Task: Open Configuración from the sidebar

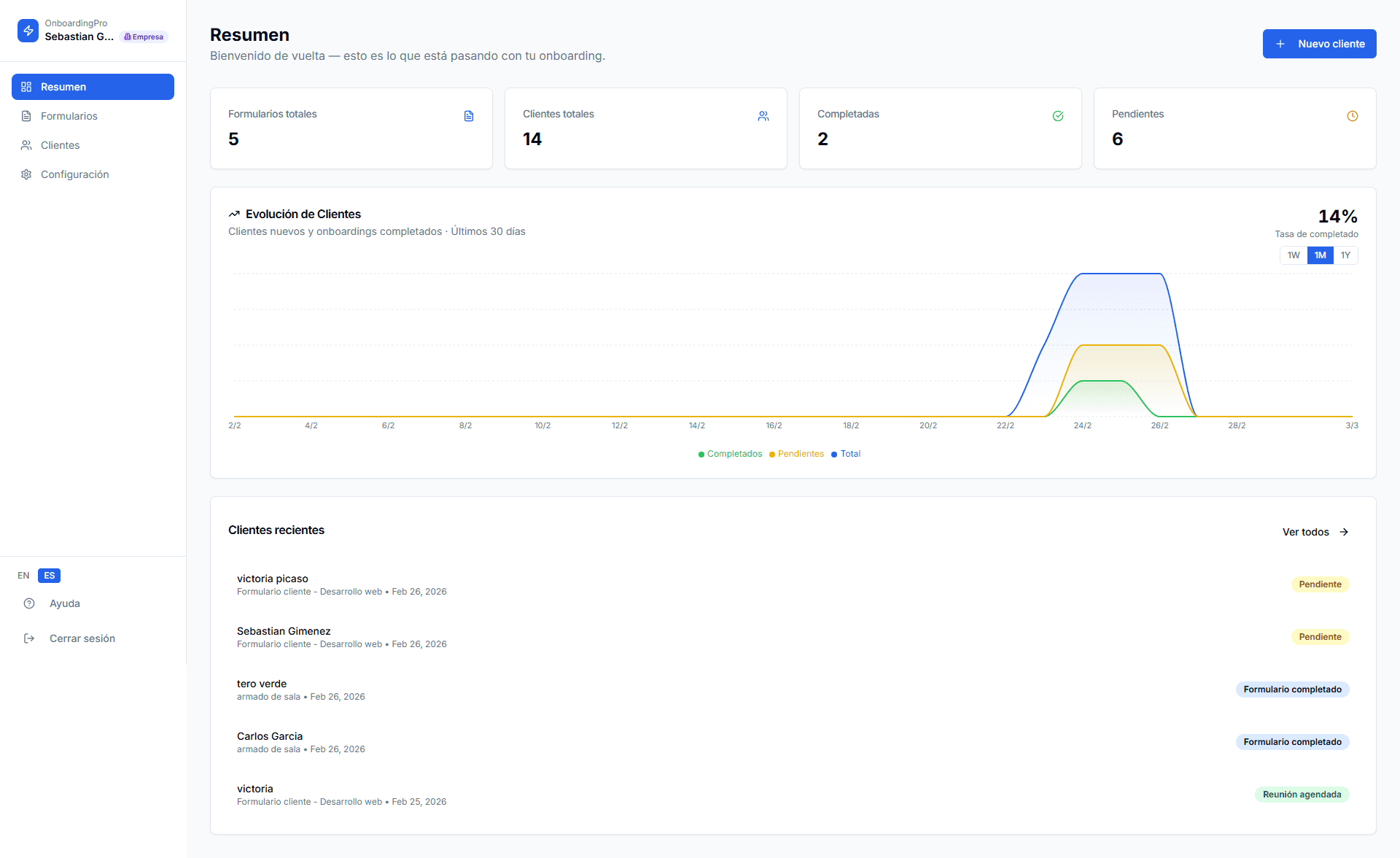Action: (x=74, y=174)
